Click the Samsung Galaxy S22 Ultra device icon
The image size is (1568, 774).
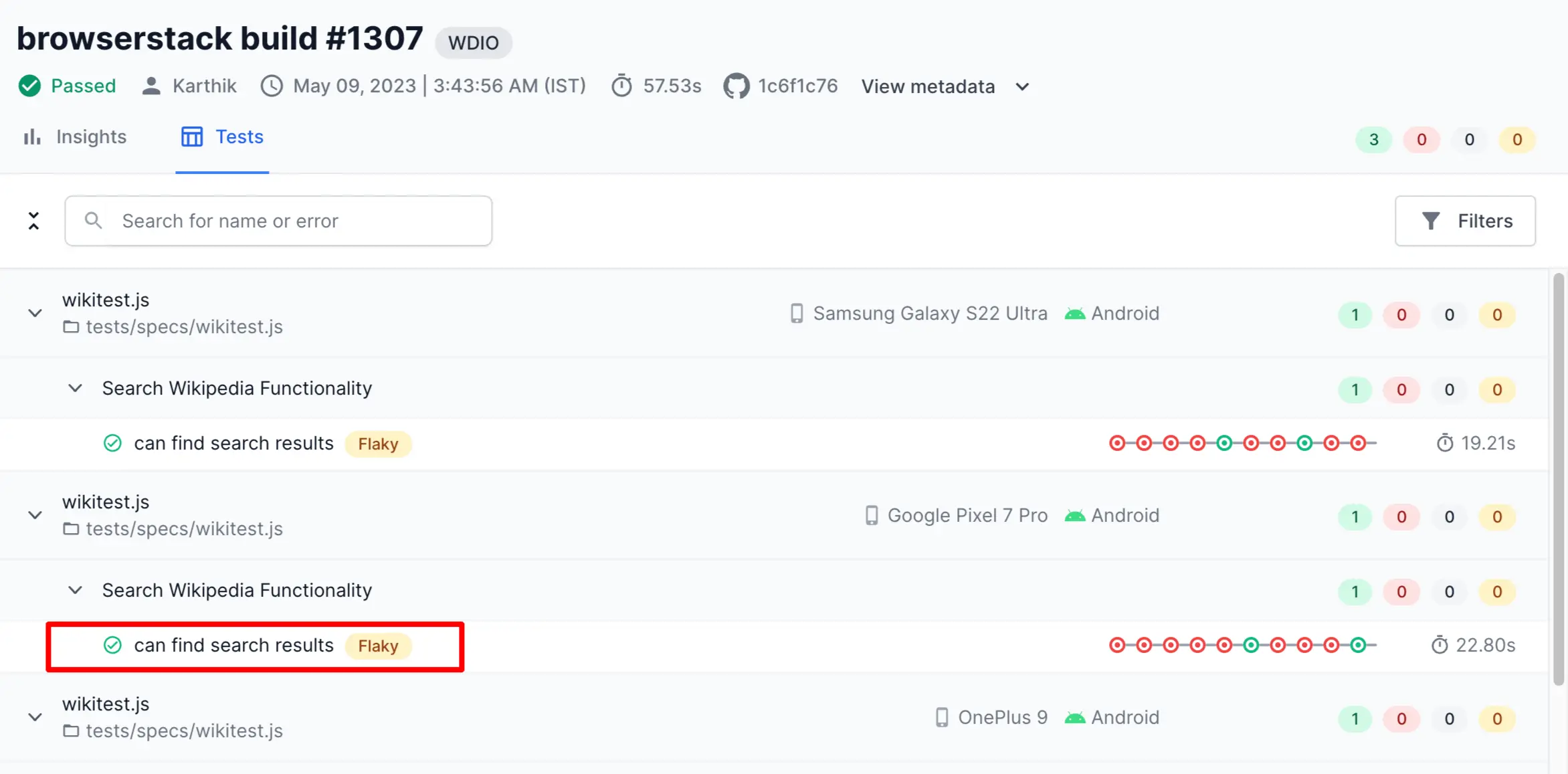(796, 314)
